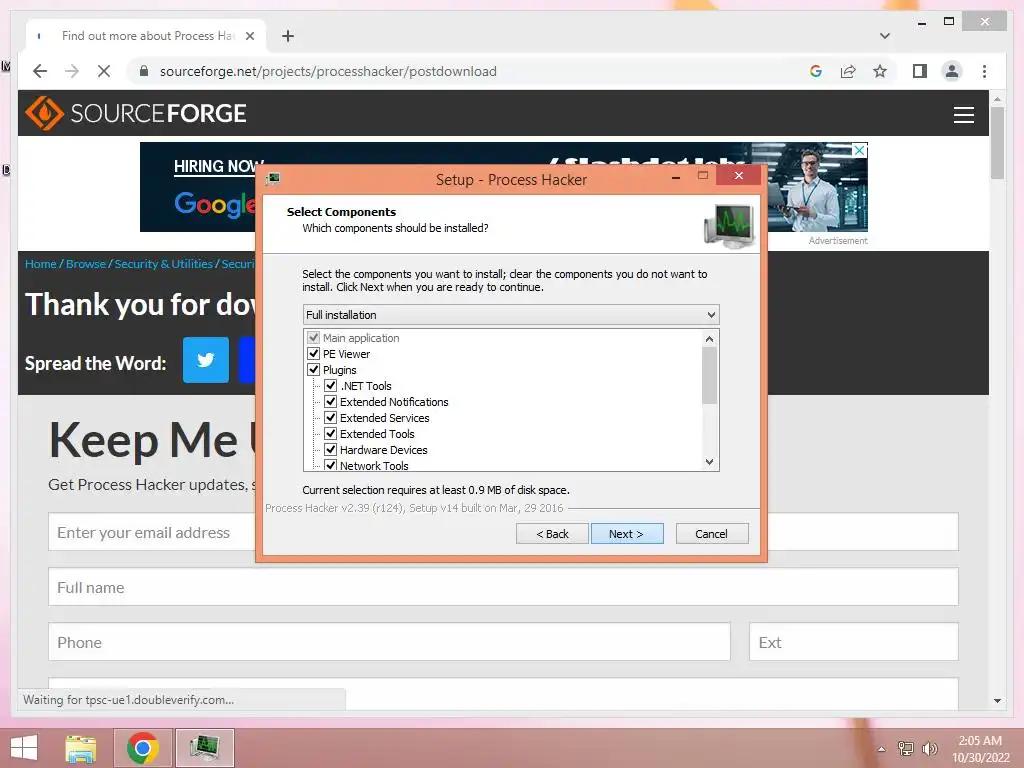Open Chrome profile avatar
The width and height of the screenshot is (1024, 768).
tap(952, 71)
